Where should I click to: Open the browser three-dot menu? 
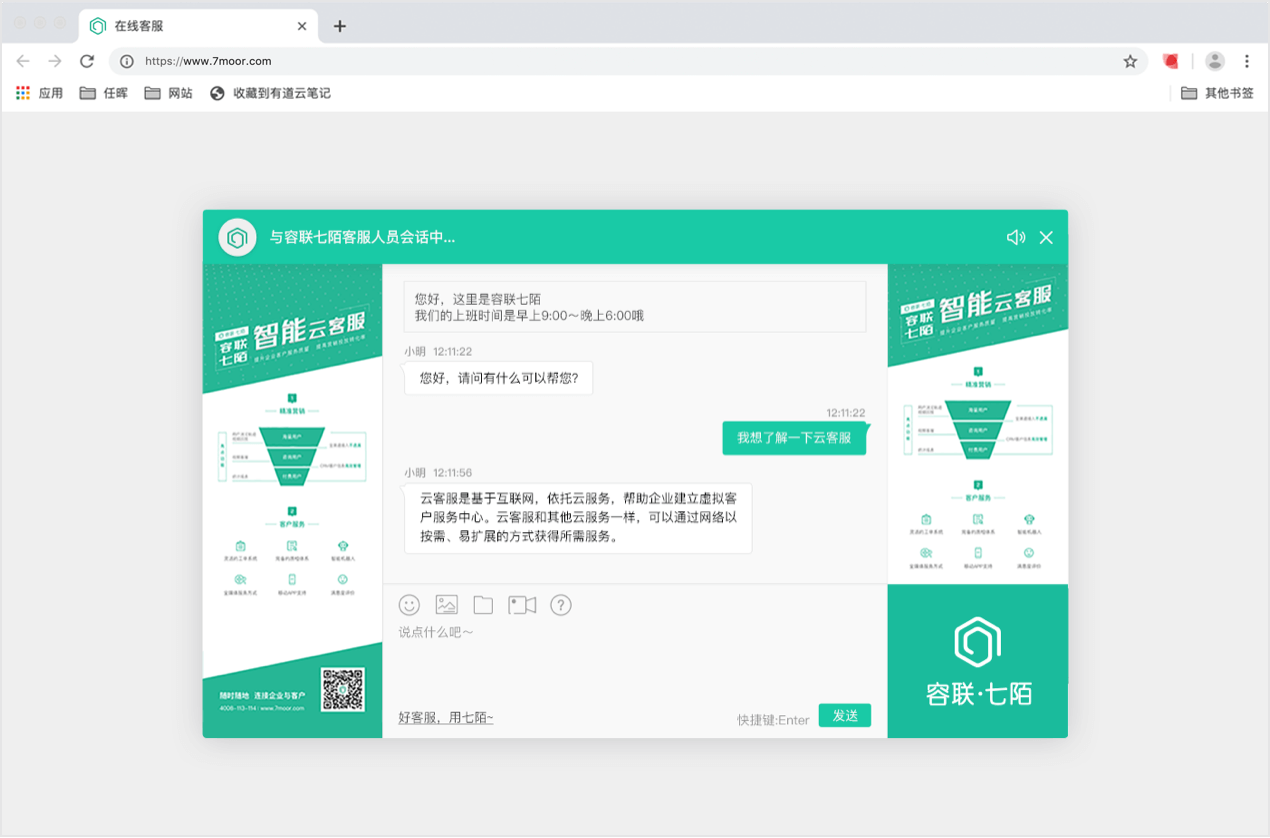click(x=1247, y=61)
